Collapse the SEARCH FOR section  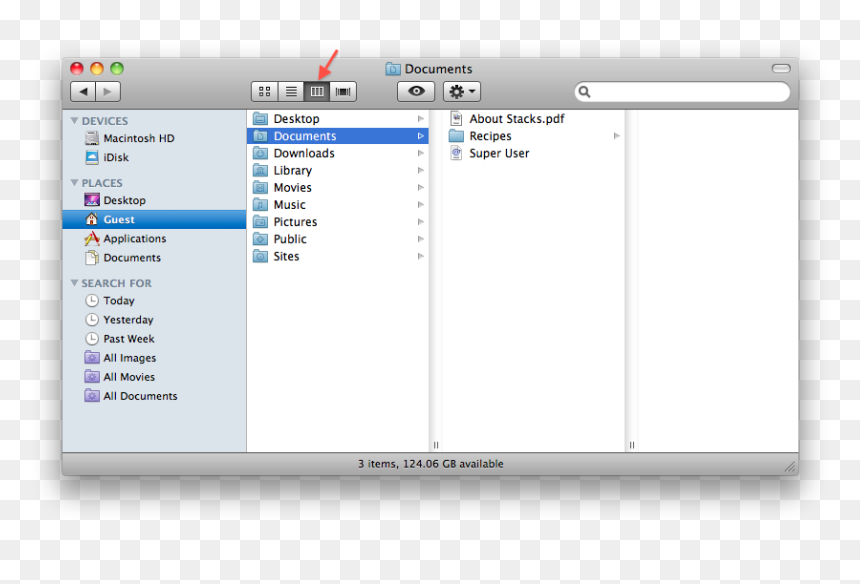coord(74,283)
